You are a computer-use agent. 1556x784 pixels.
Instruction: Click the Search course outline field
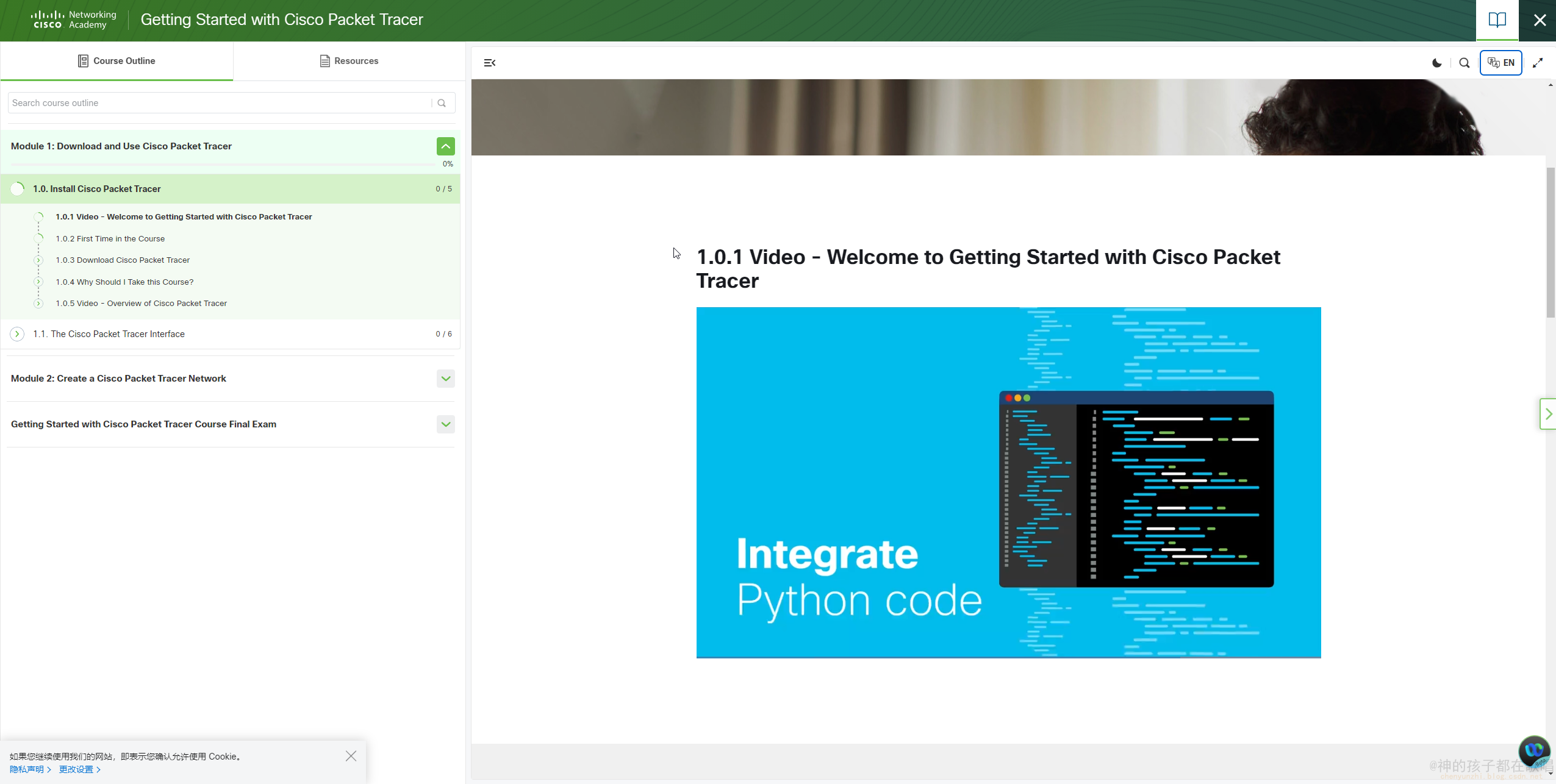coord(220,103)
